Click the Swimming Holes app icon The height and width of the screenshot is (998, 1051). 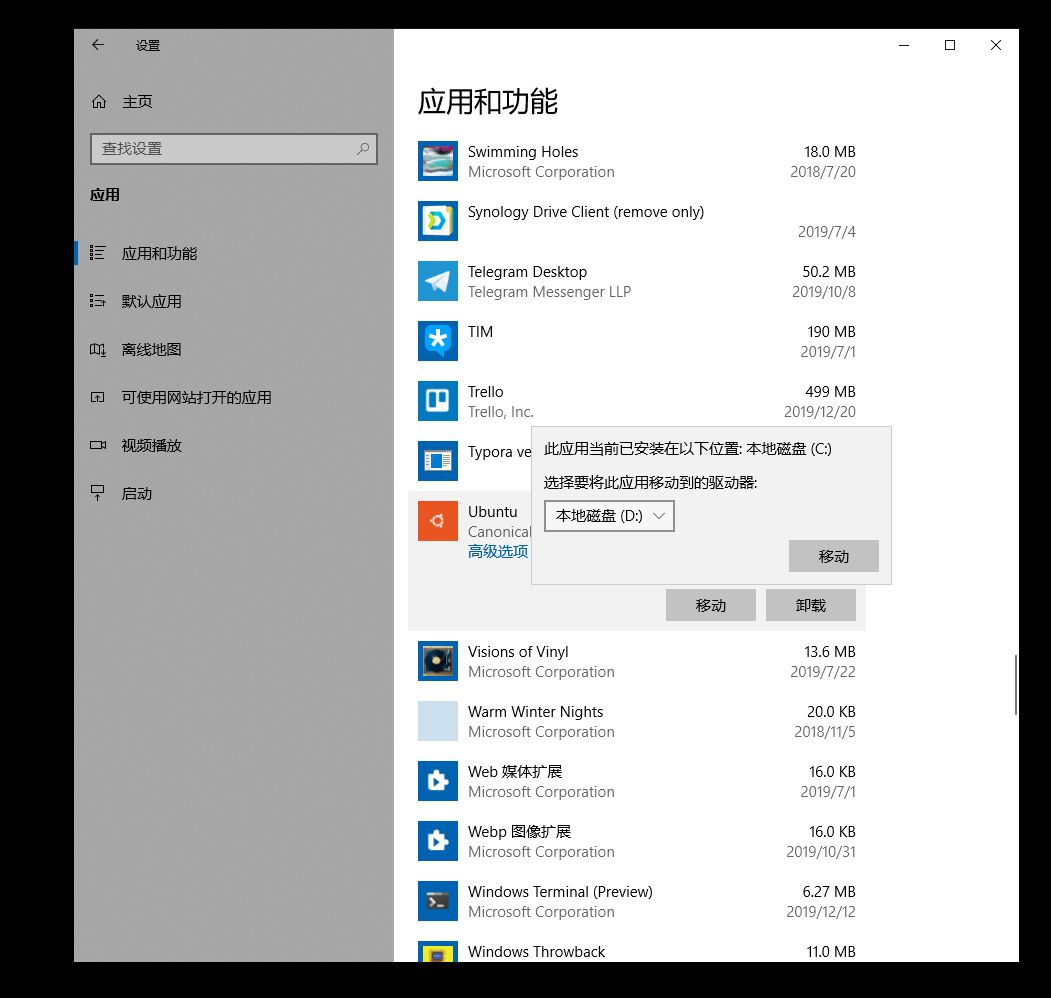point(438,161)
